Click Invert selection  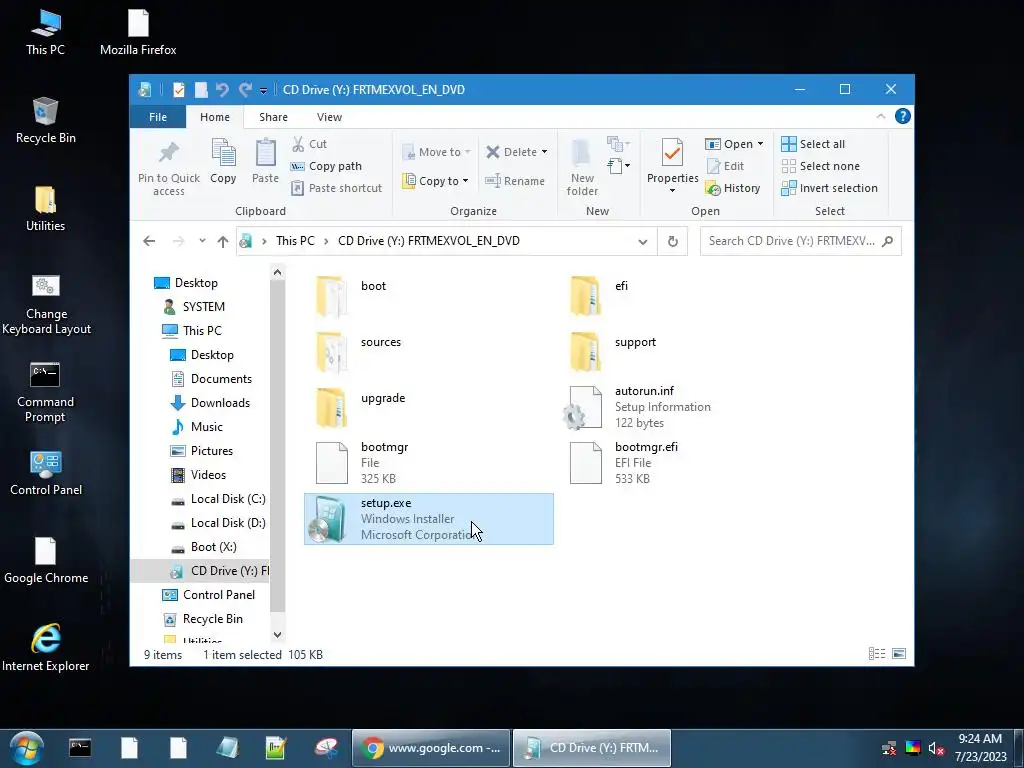pos(829,188)
